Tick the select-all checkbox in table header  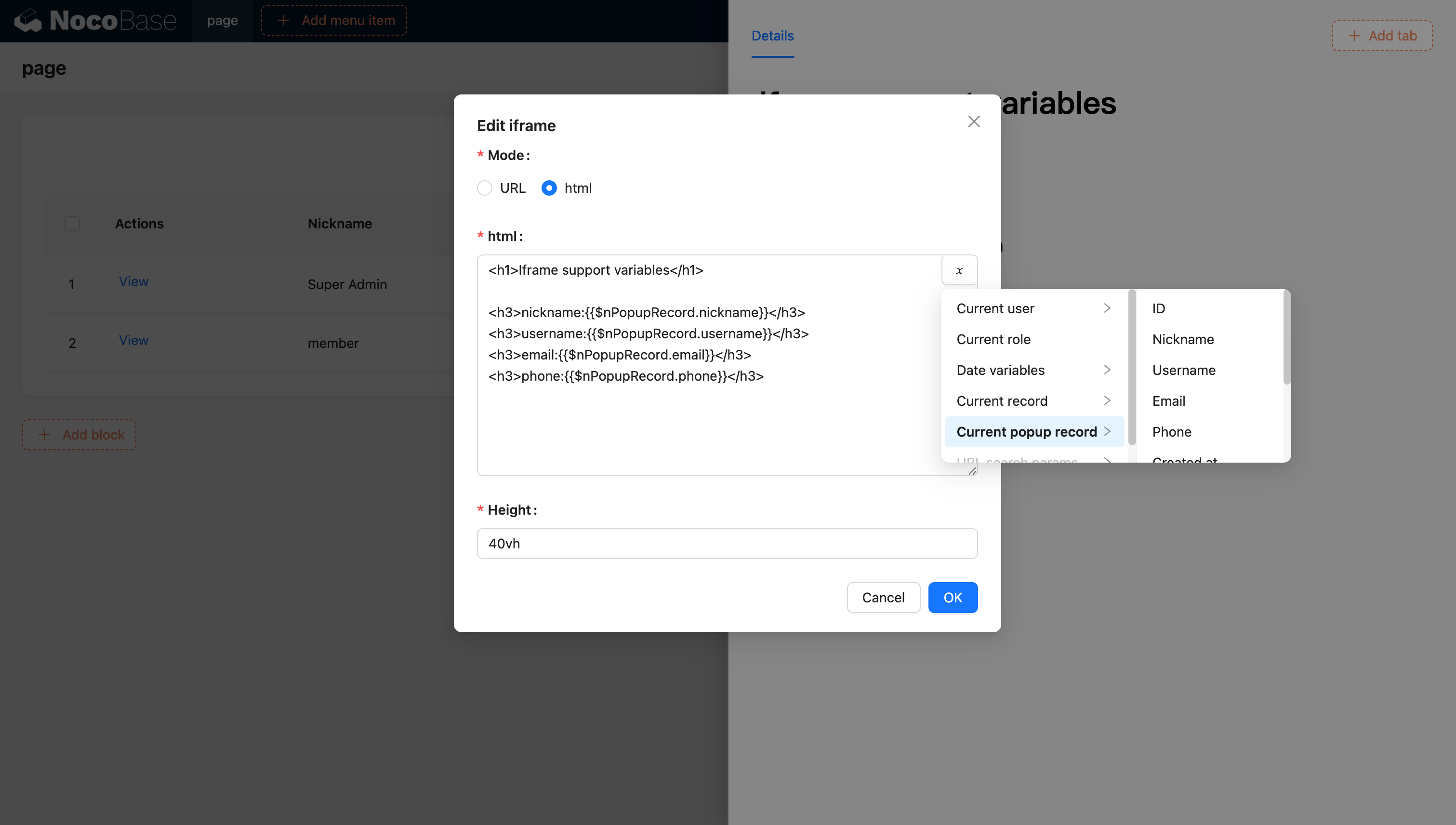pos(72,224)
